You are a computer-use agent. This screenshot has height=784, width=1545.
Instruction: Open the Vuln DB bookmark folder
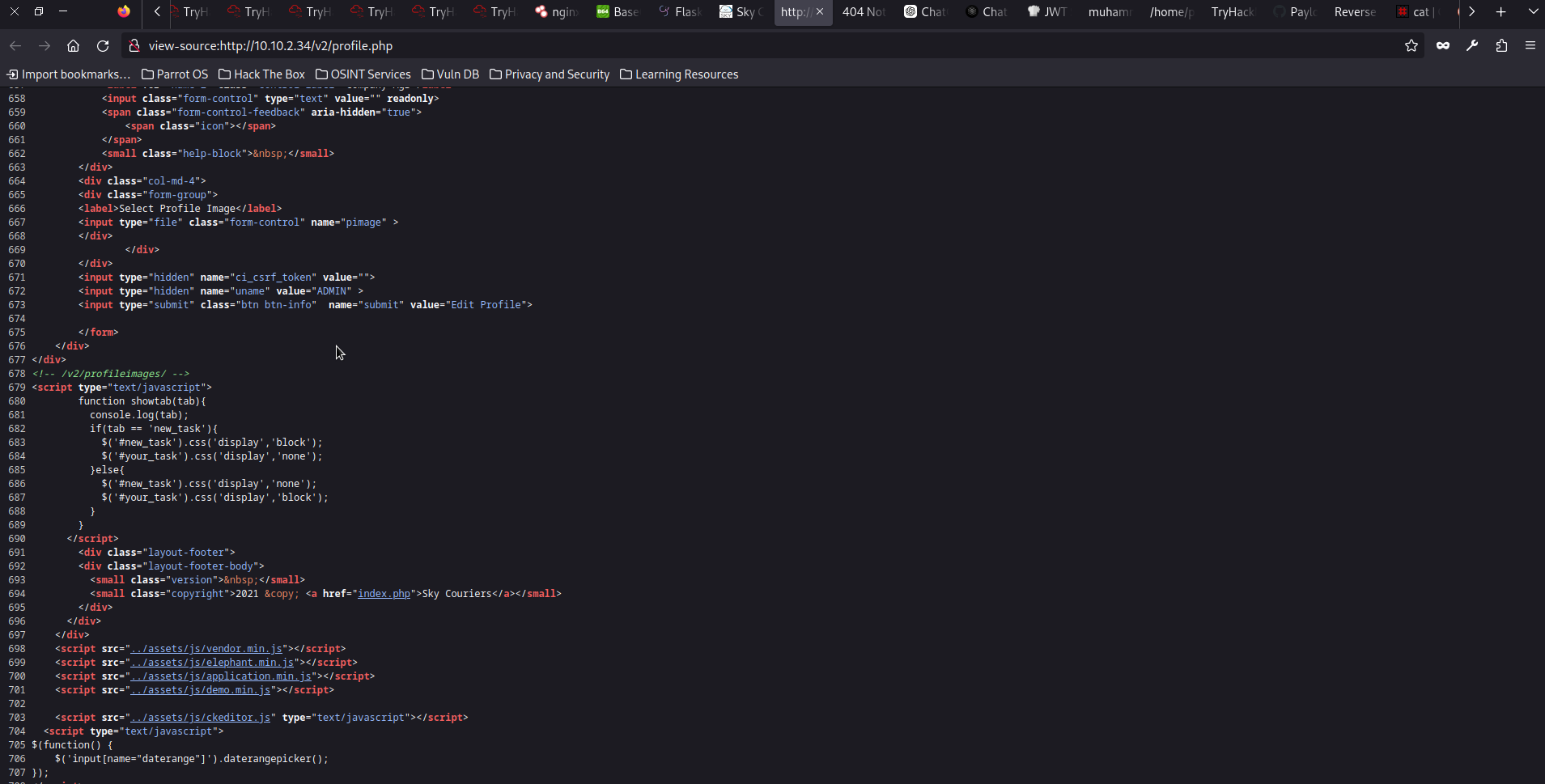pos(451,74)
